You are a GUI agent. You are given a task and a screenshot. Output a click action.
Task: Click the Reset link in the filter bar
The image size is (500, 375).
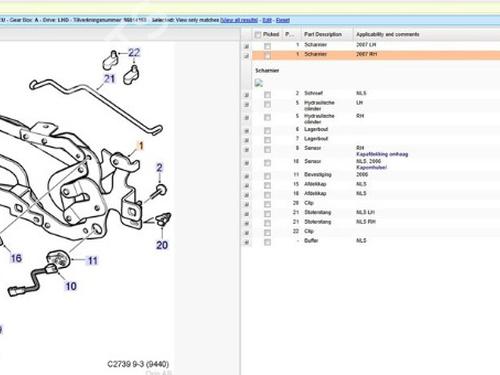click(283, 20)
